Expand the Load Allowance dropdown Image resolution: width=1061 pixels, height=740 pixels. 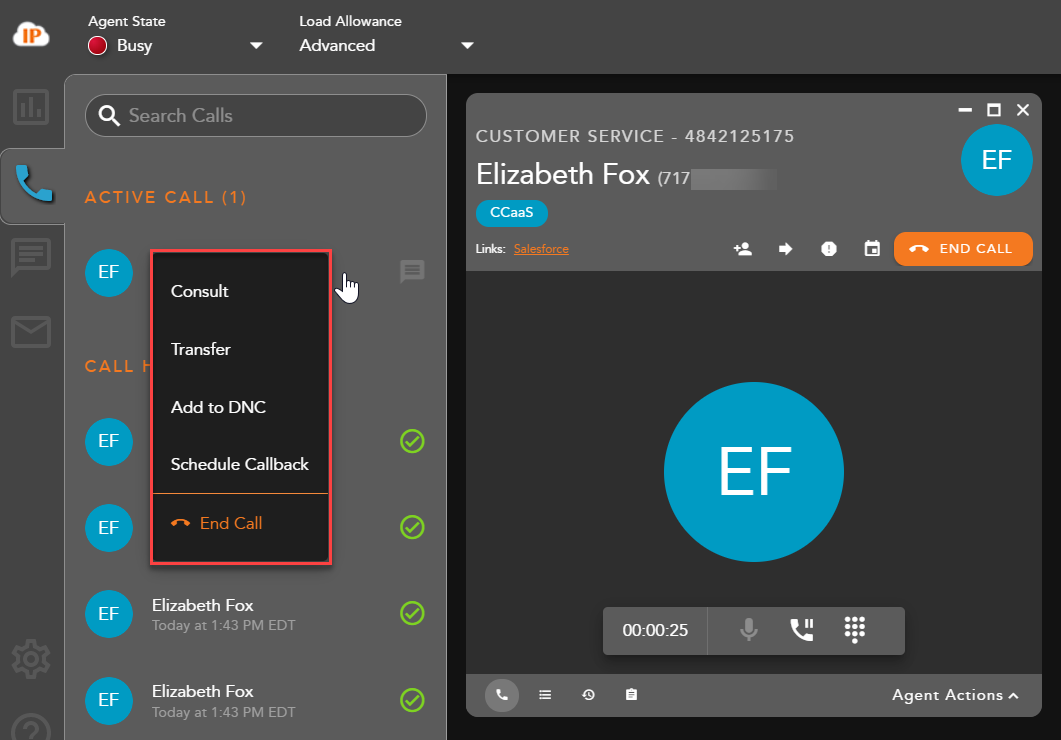click(467, 46)
